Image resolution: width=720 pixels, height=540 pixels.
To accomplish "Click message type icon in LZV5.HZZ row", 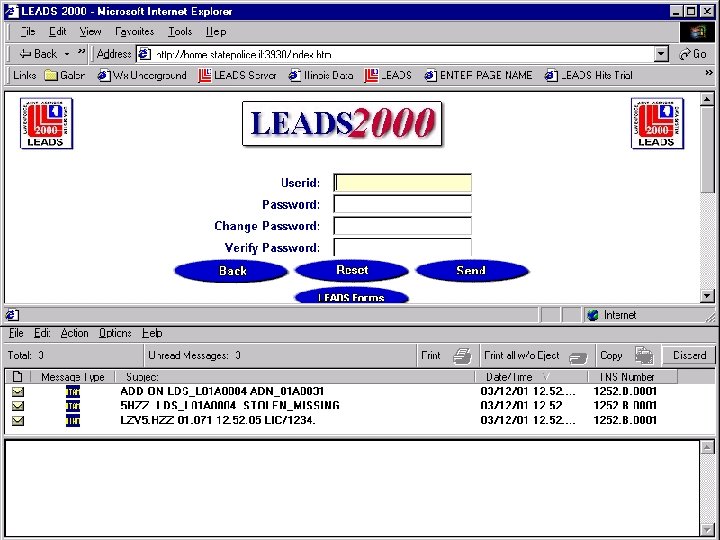I will point(73,420).
